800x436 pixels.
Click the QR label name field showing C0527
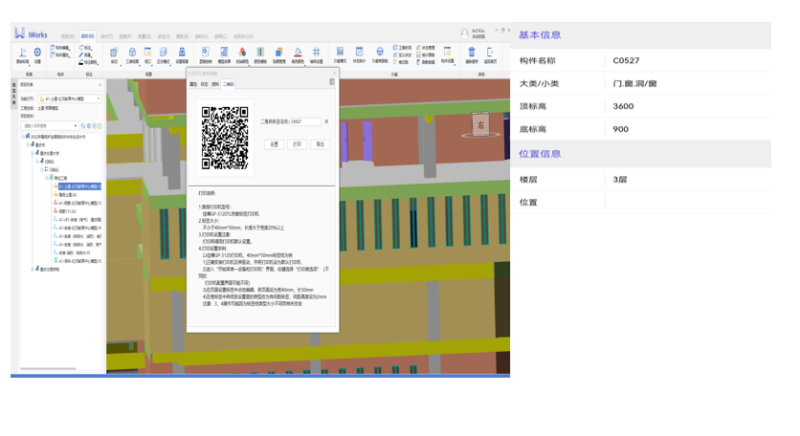click(x=305, y=121)
